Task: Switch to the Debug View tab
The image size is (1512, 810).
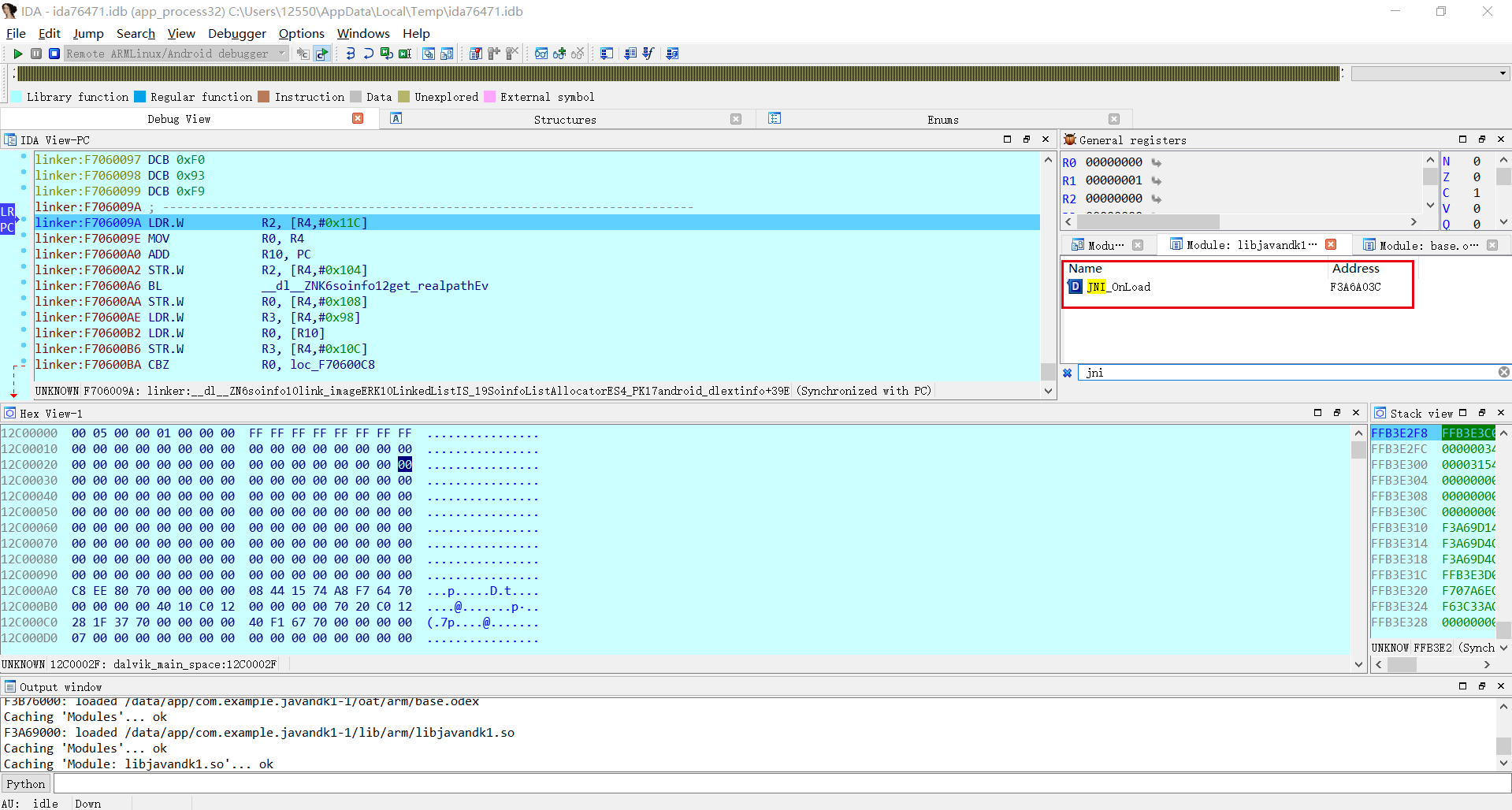Action: pyautogui.click(x=179, y=119)
